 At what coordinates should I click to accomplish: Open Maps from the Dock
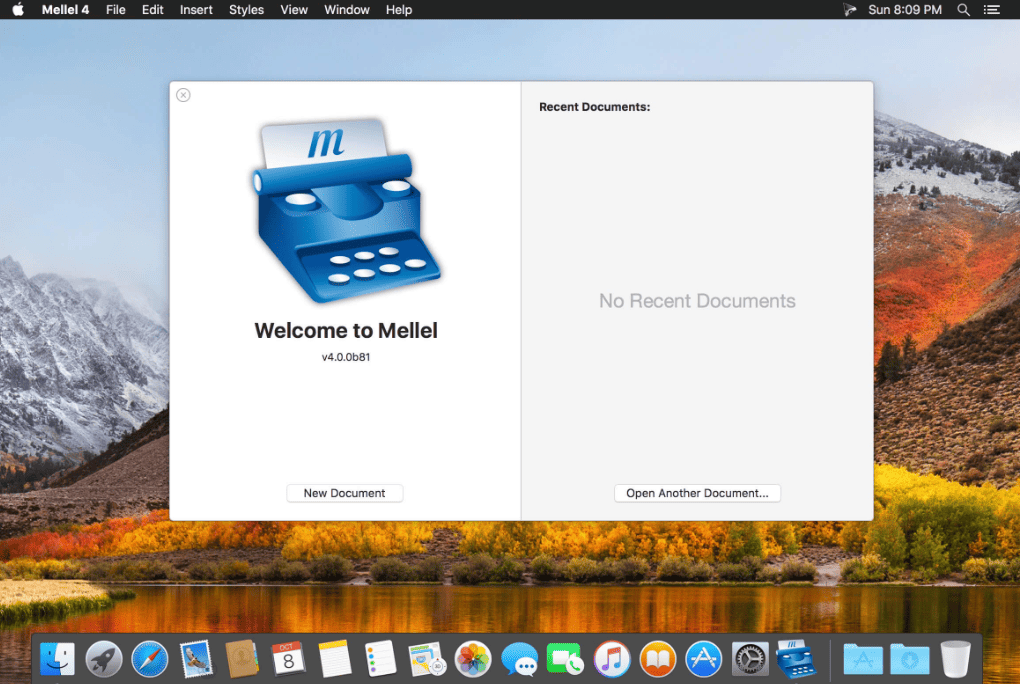(x=427, y=659)
